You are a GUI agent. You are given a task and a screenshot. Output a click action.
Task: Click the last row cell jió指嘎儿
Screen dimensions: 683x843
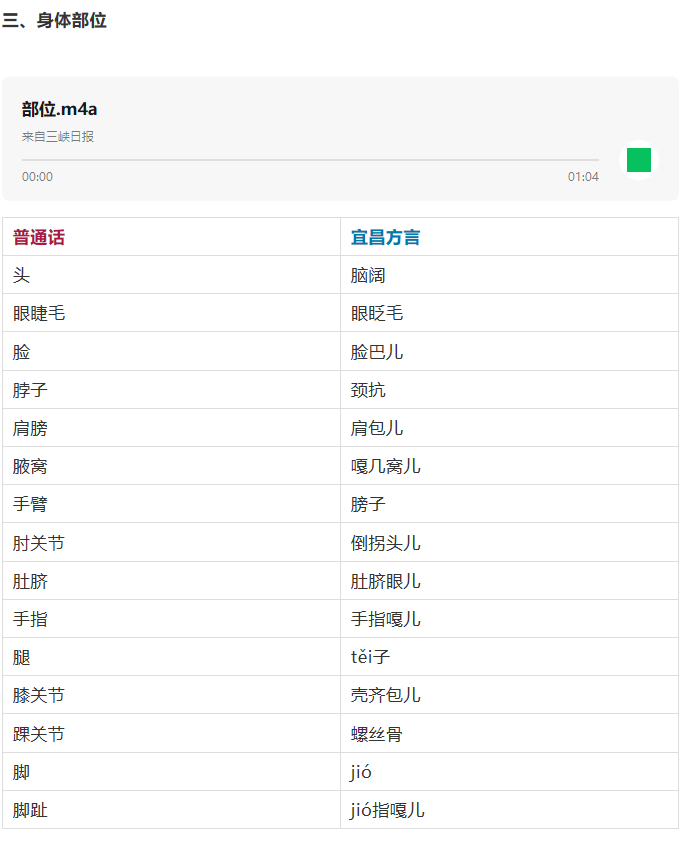[x=387, y=810]
